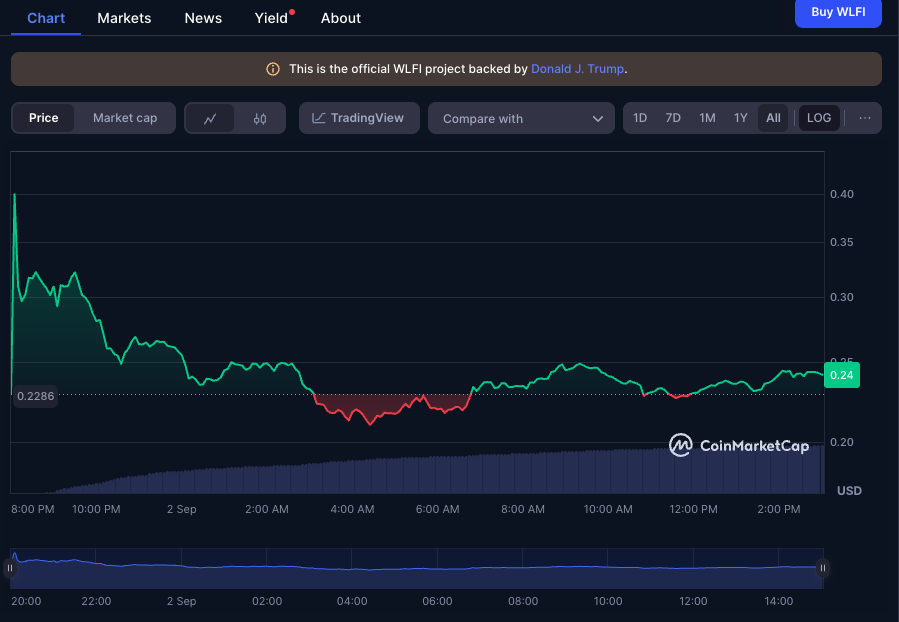Click the 2 Sep date on main axis
The image size is (899, 622).
(182, 509)
